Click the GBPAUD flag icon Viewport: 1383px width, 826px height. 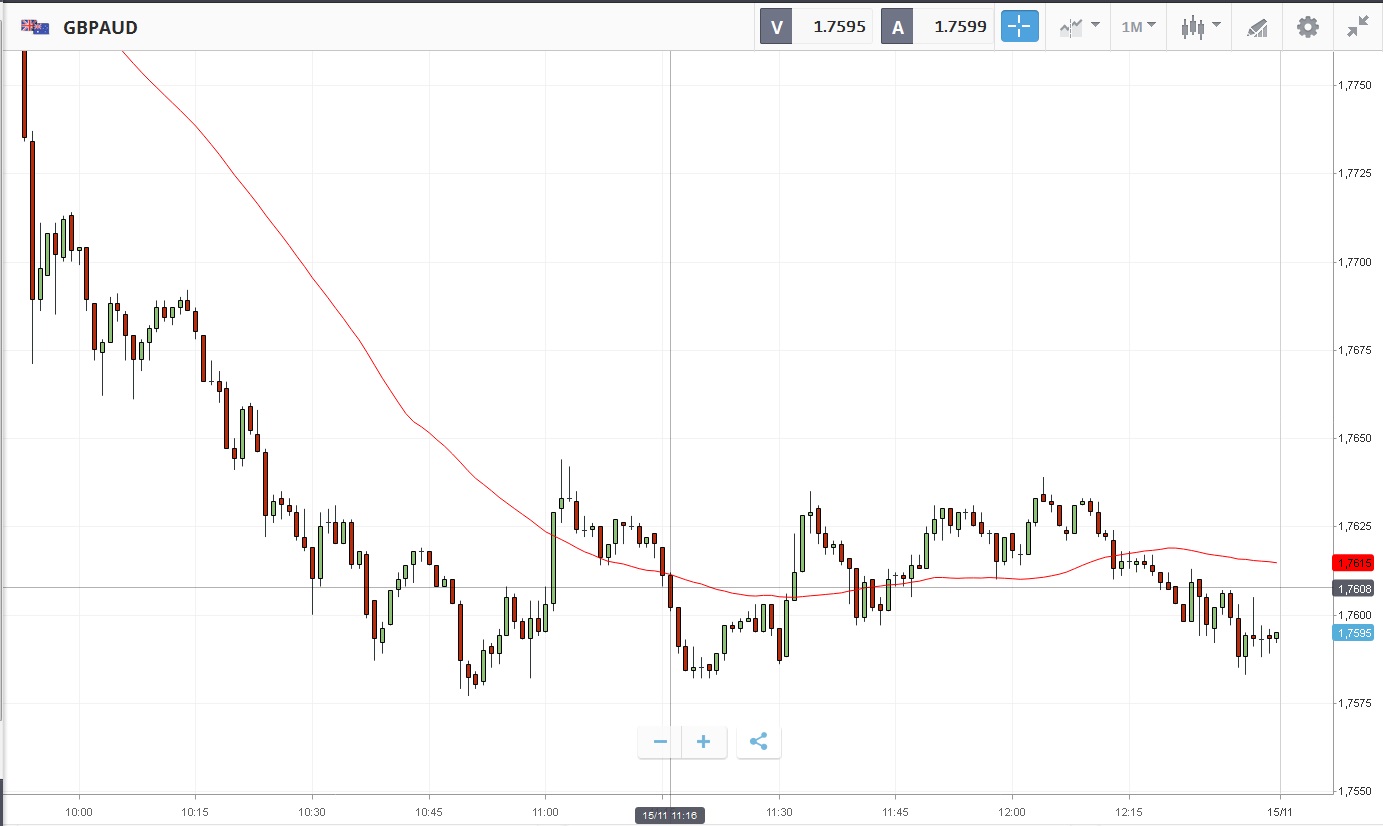coord(36,27)
